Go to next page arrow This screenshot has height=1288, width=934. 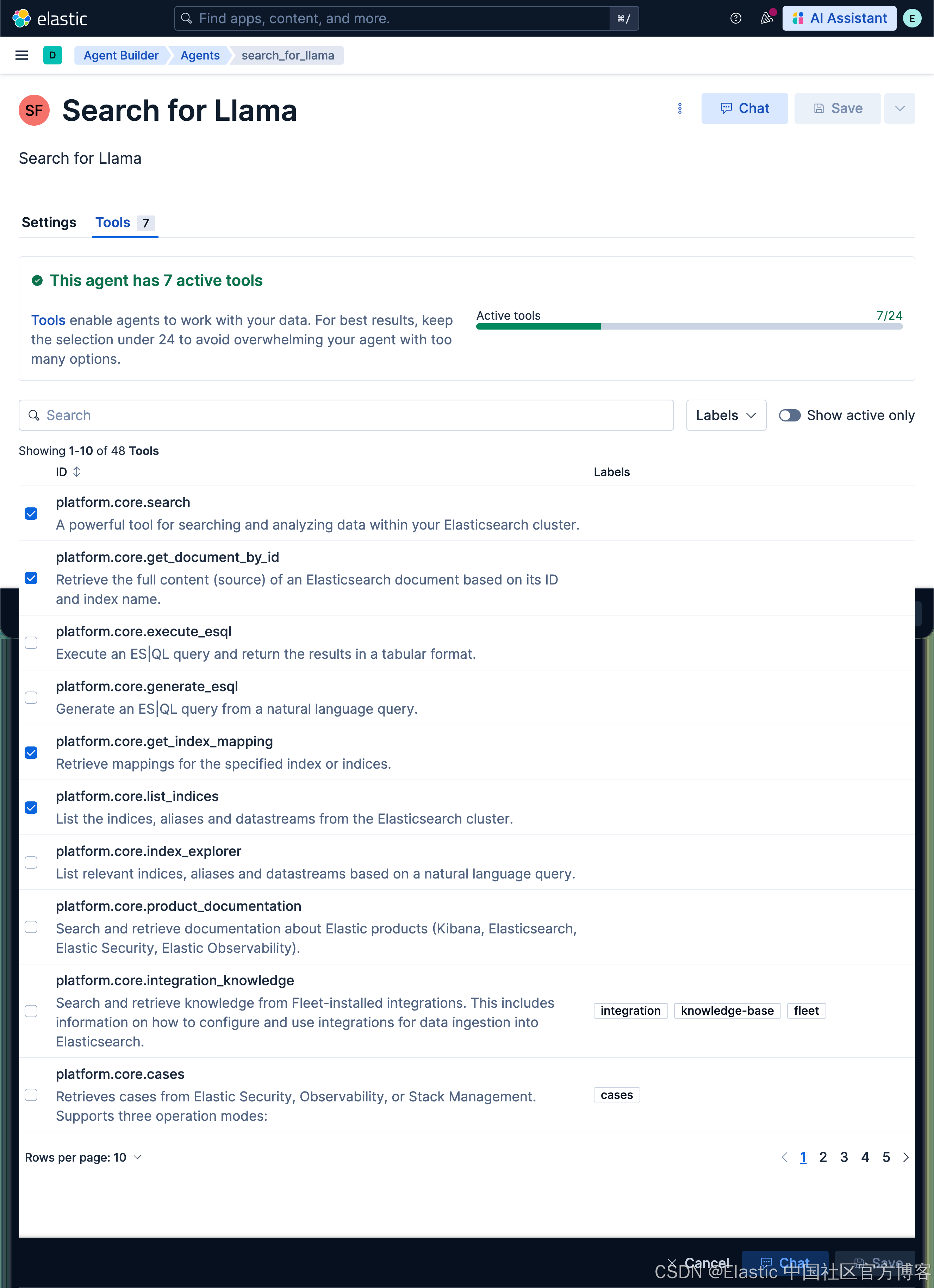905,1157
